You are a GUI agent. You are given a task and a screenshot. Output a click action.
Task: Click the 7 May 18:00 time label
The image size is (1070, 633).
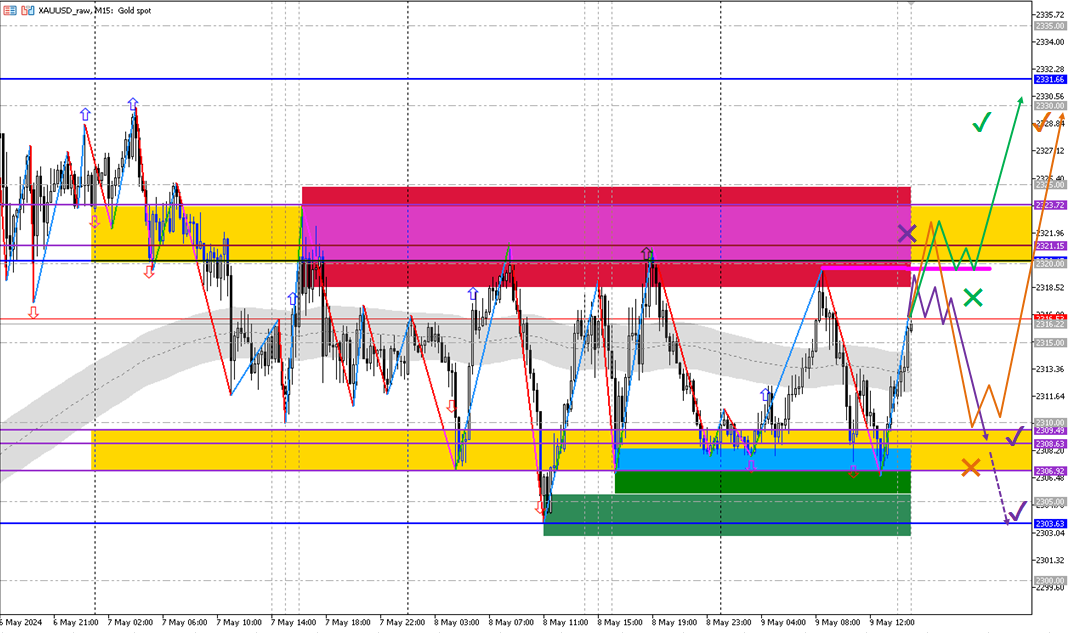[348, 622]
